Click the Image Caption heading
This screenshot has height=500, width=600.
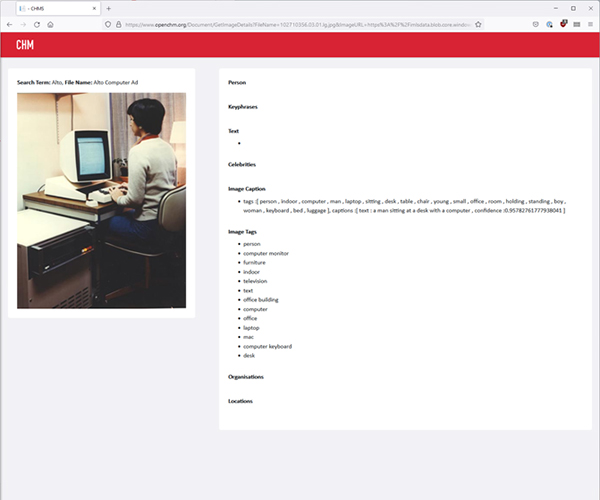pyautogui.click(x=247, y=189)
